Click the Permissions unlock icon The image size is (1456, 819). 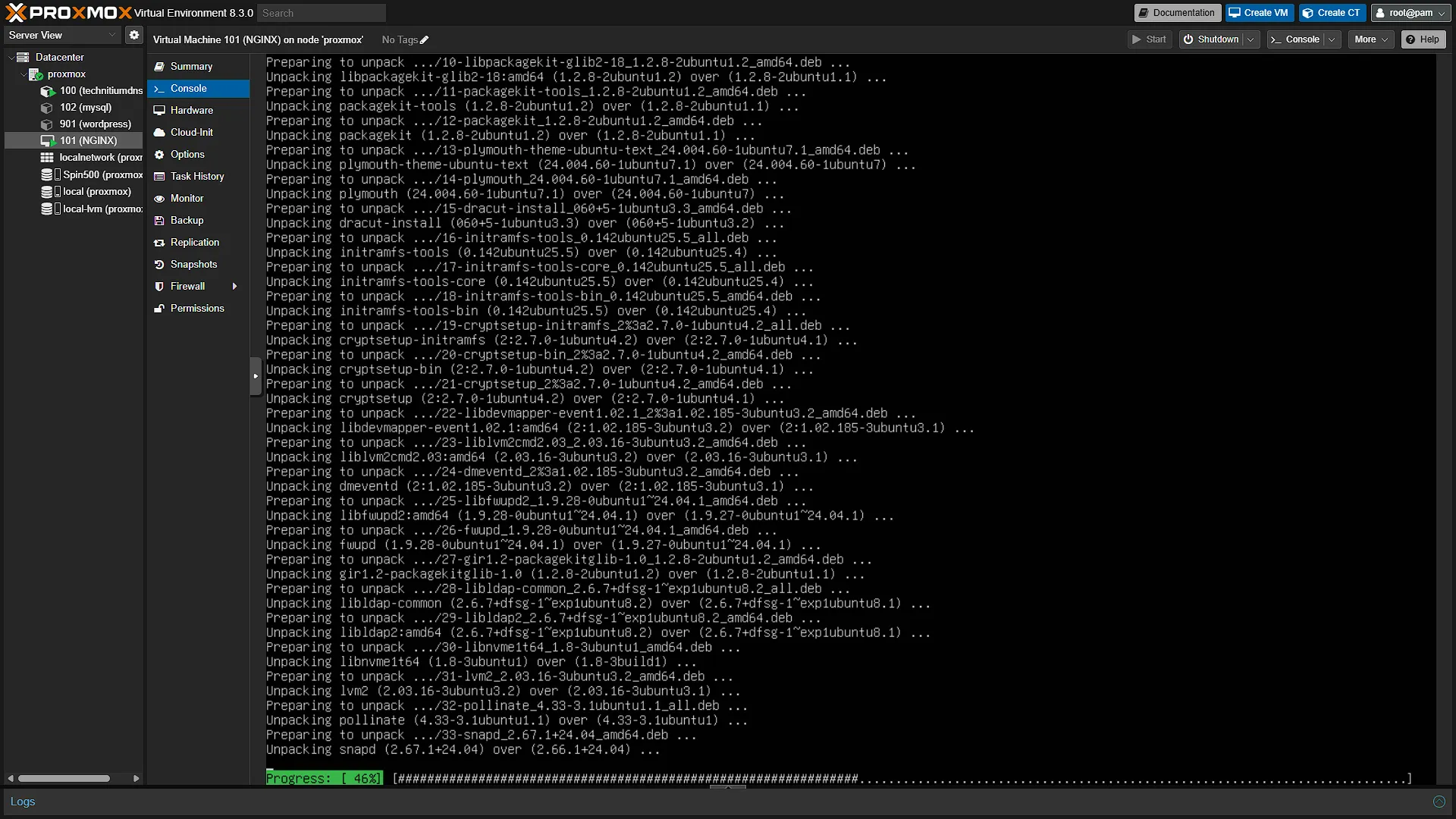tap(159, 309)
